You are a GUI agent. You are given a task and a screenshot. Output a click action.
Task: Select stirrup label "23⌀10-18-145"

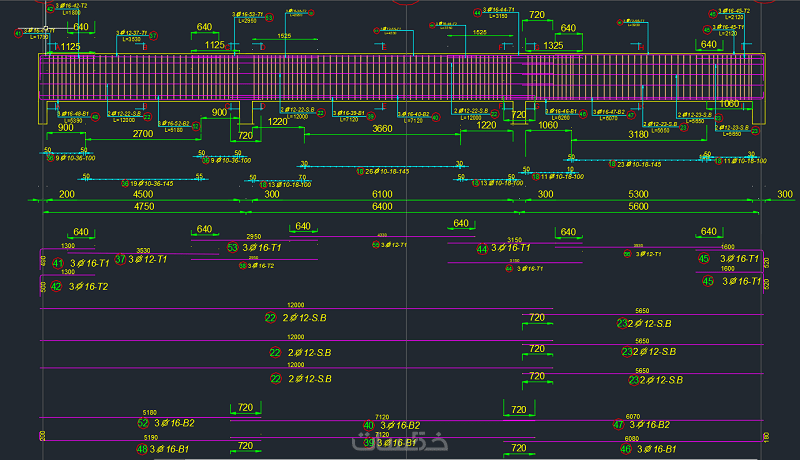point(639,165)
